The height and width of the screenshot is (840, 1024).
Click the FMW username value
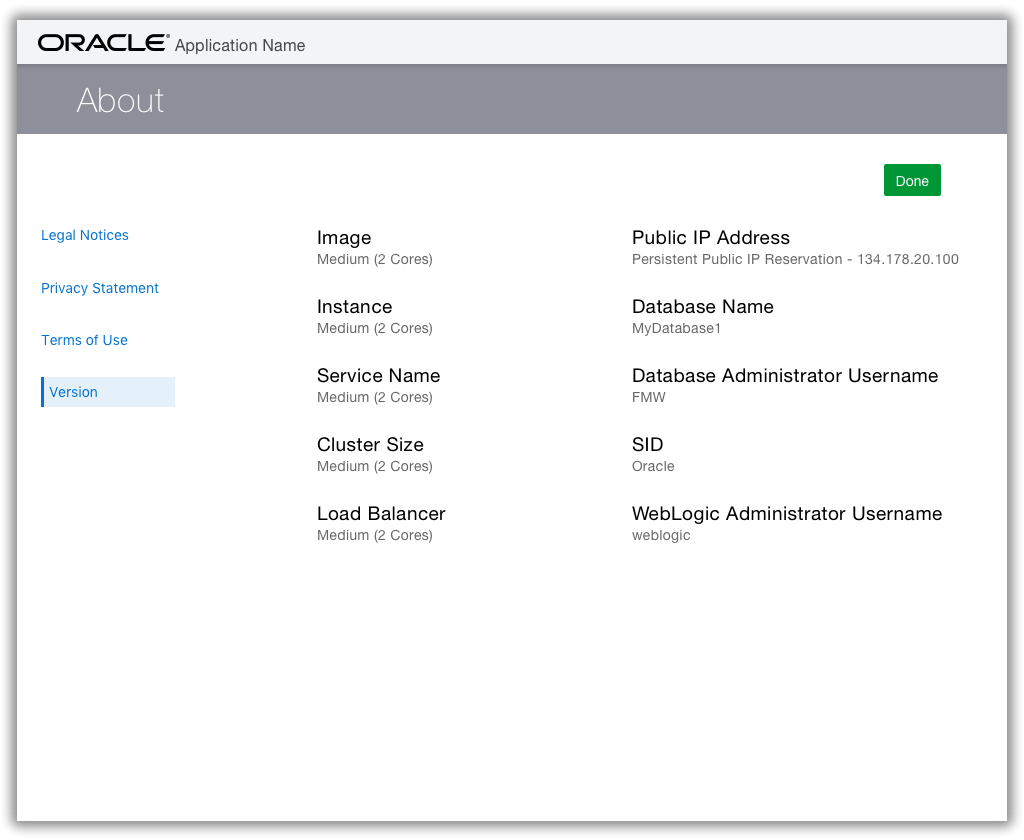[648, 398]
